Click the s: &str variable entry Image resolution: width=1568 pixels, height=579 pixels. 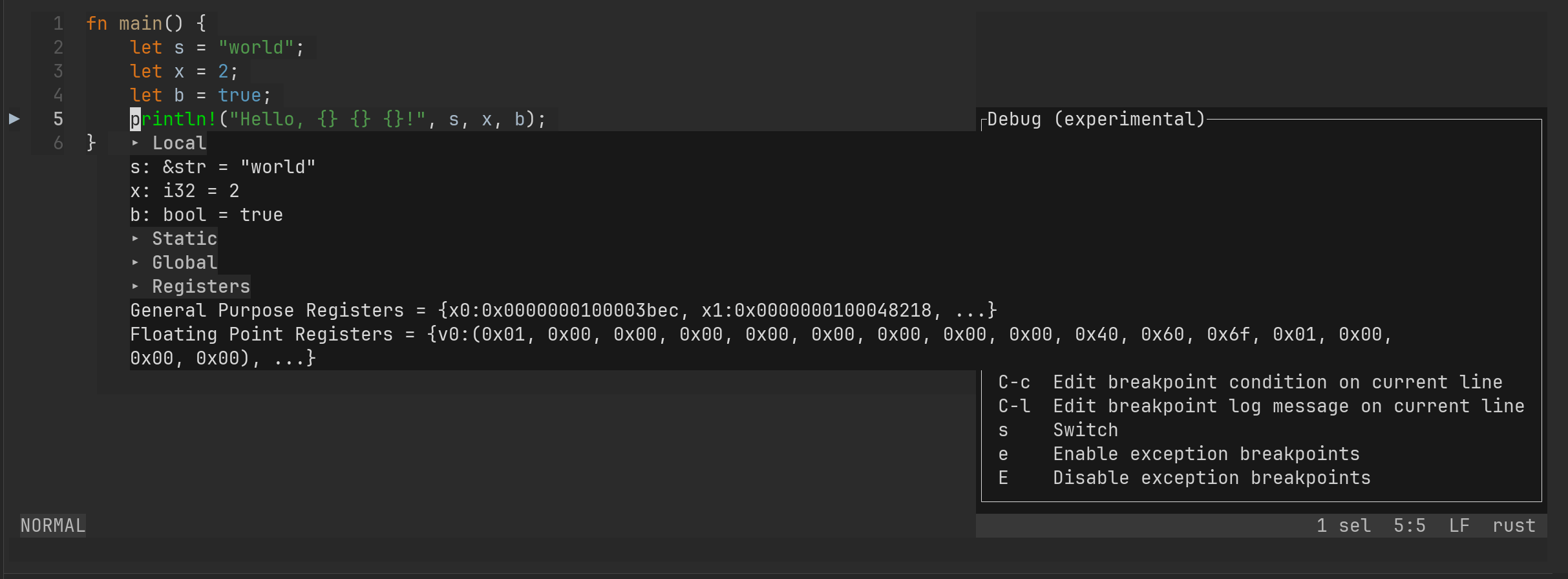[222, 167]
